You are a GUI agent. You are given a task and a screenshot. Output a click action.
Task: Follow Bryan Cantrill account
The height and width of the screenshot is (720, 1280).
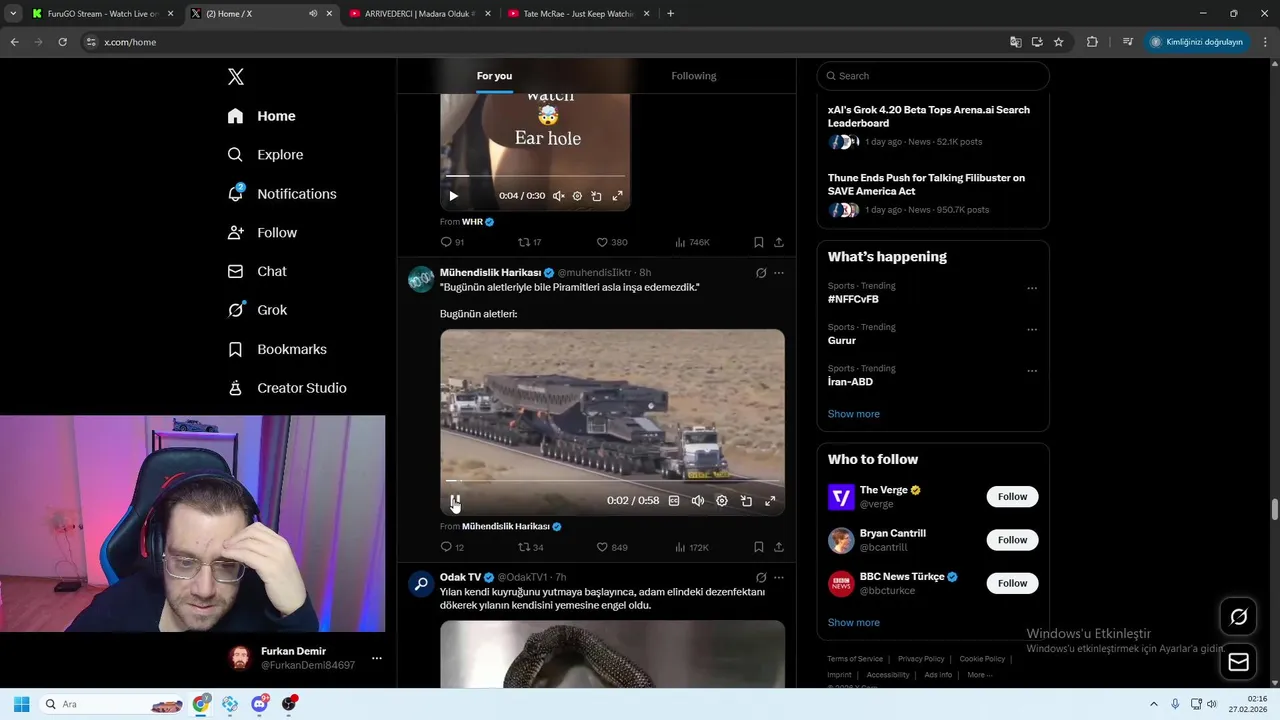(1012, 540)
